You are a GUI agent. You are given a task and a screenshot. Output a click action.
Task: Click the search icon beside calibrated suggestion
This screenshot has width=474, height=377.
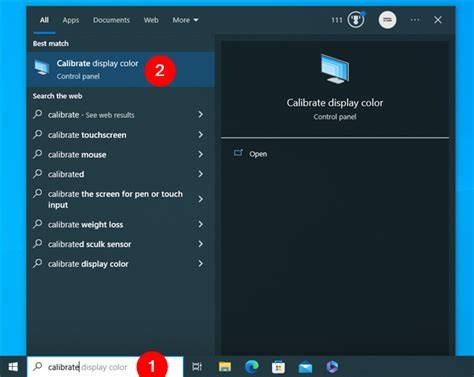tap(38, 174)
